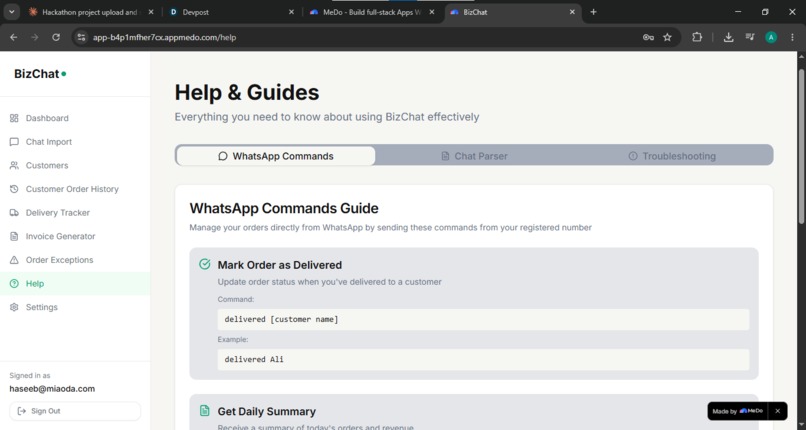Go to the Customers page
The width and height of the screenshot is (806, 430).
click(x=75, y=165)
